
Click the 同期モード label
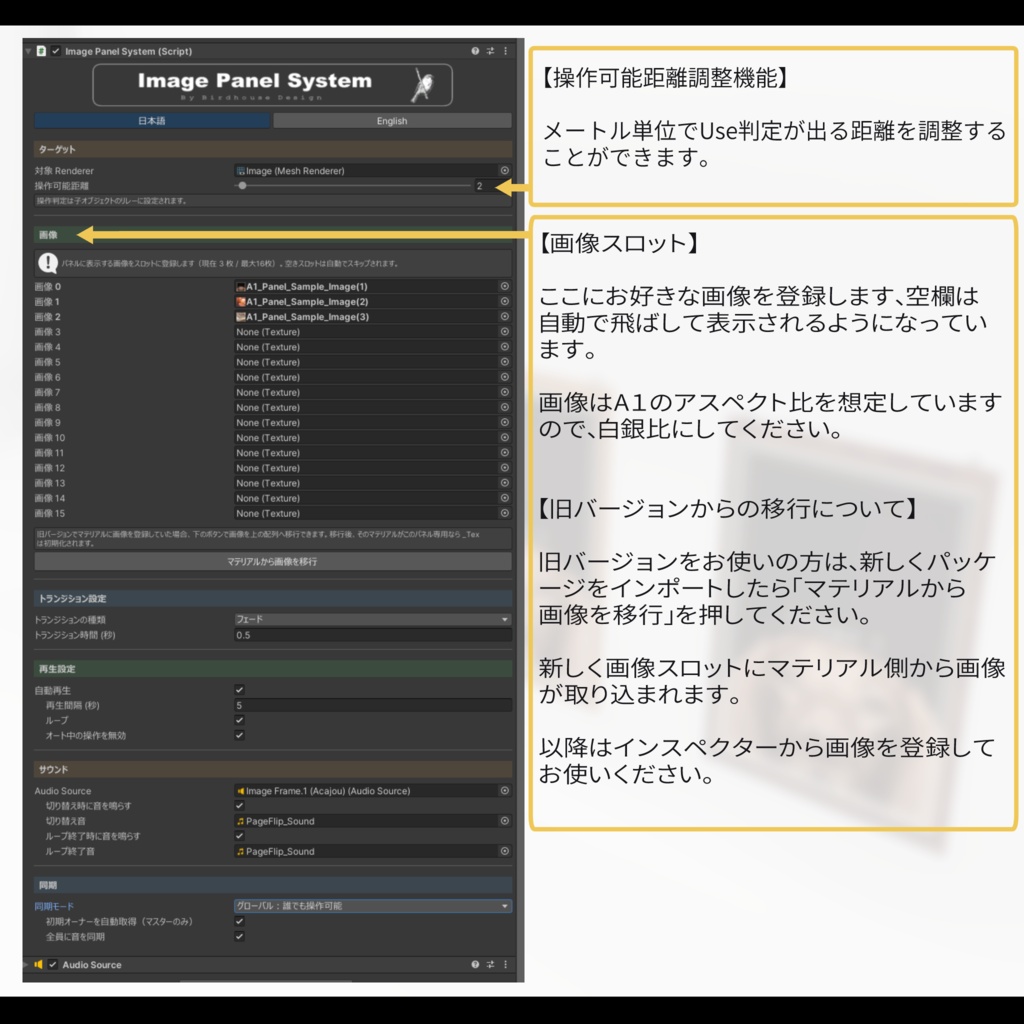point(54,906)
